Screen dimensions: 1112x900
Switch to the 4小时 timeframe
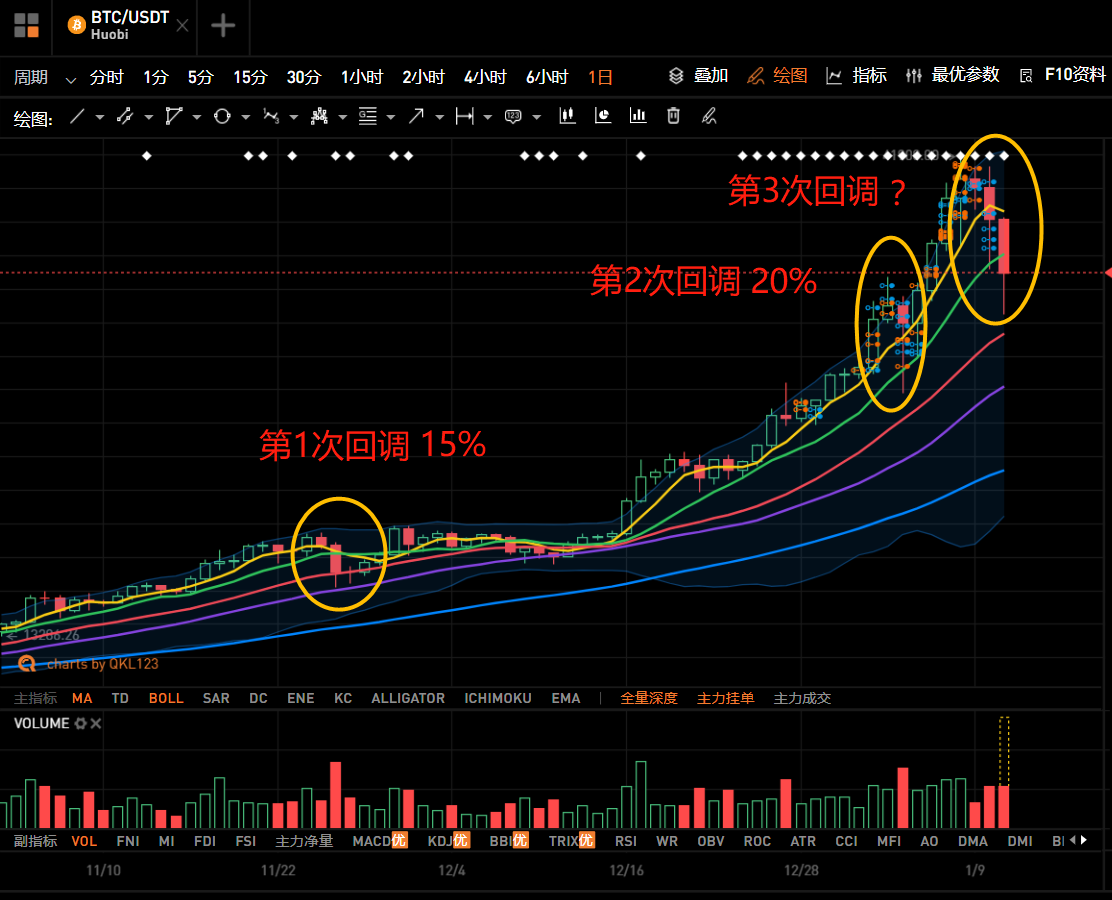[x=485, y=77]
